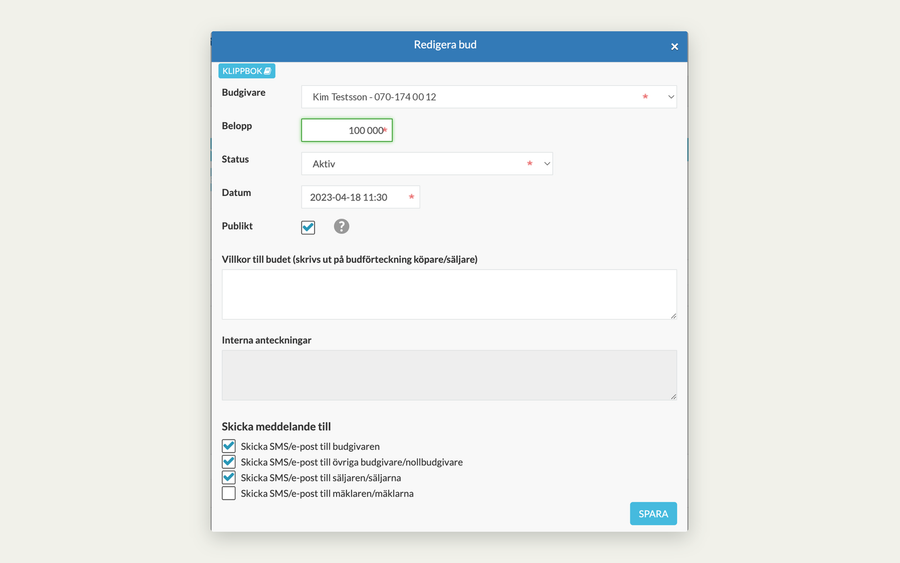
Task: Click the Interna anteckningar text area
Action: pos(449,375)
